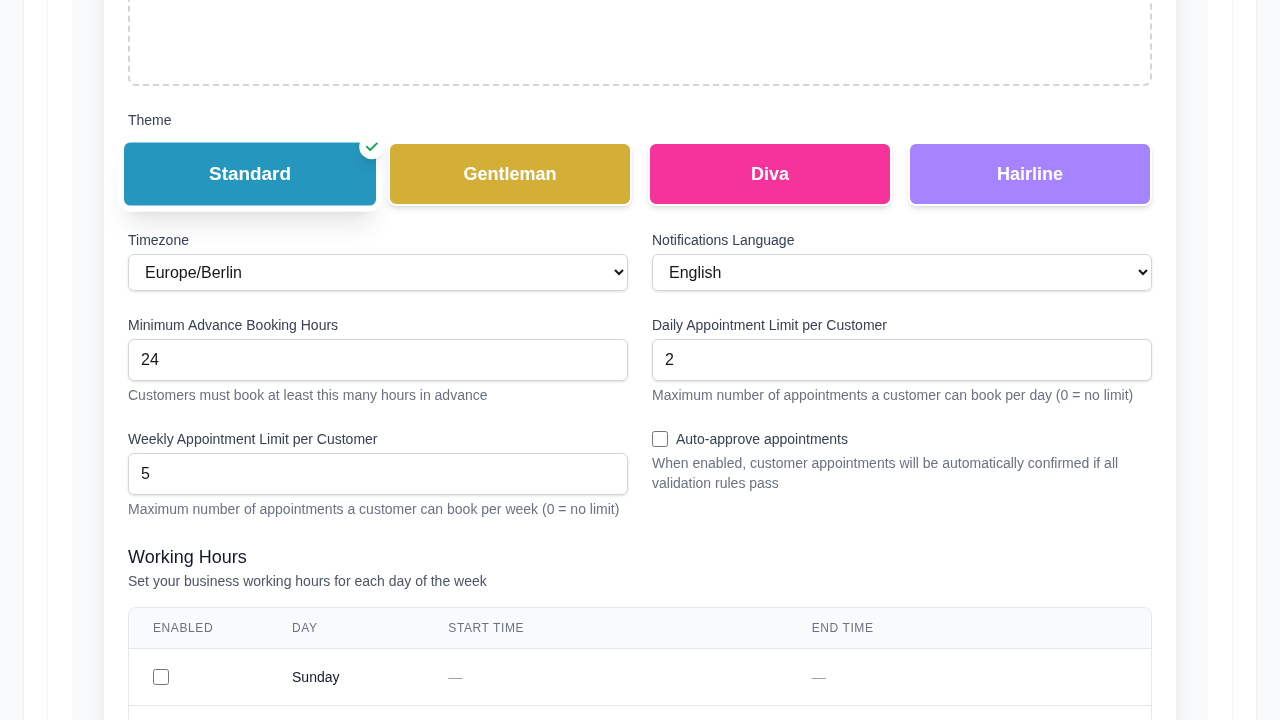Enable the Auto-approve appointments checkbox

(660, 439)
